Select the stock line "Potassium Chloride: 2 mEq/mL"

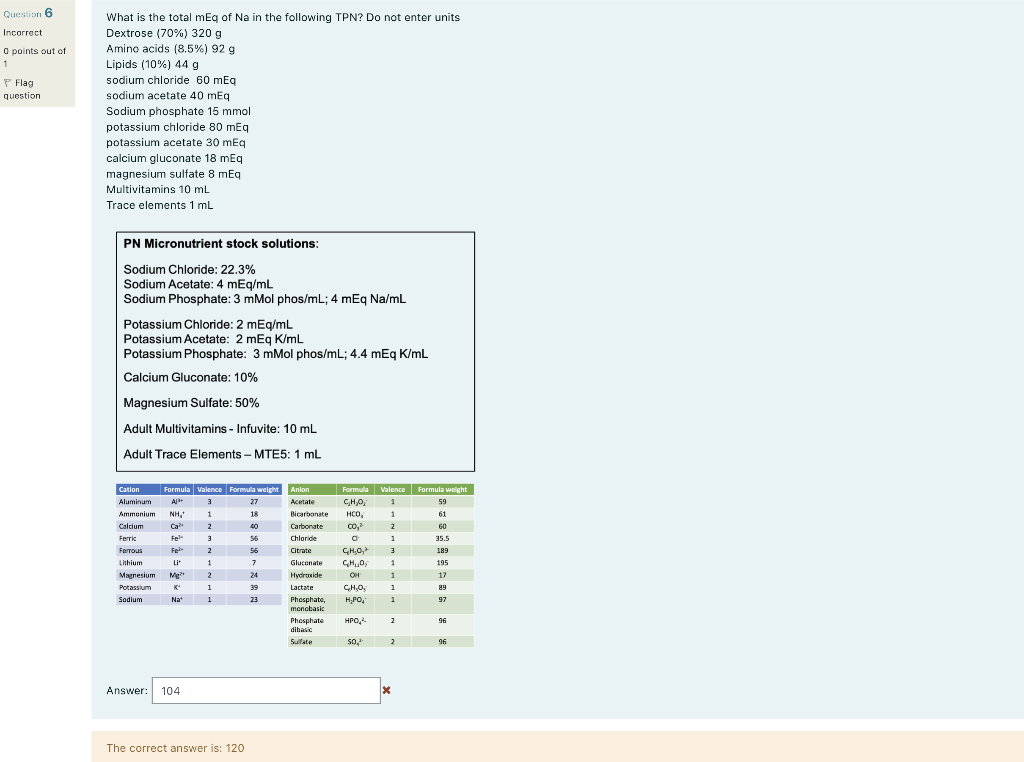click(x=208, y=325)
